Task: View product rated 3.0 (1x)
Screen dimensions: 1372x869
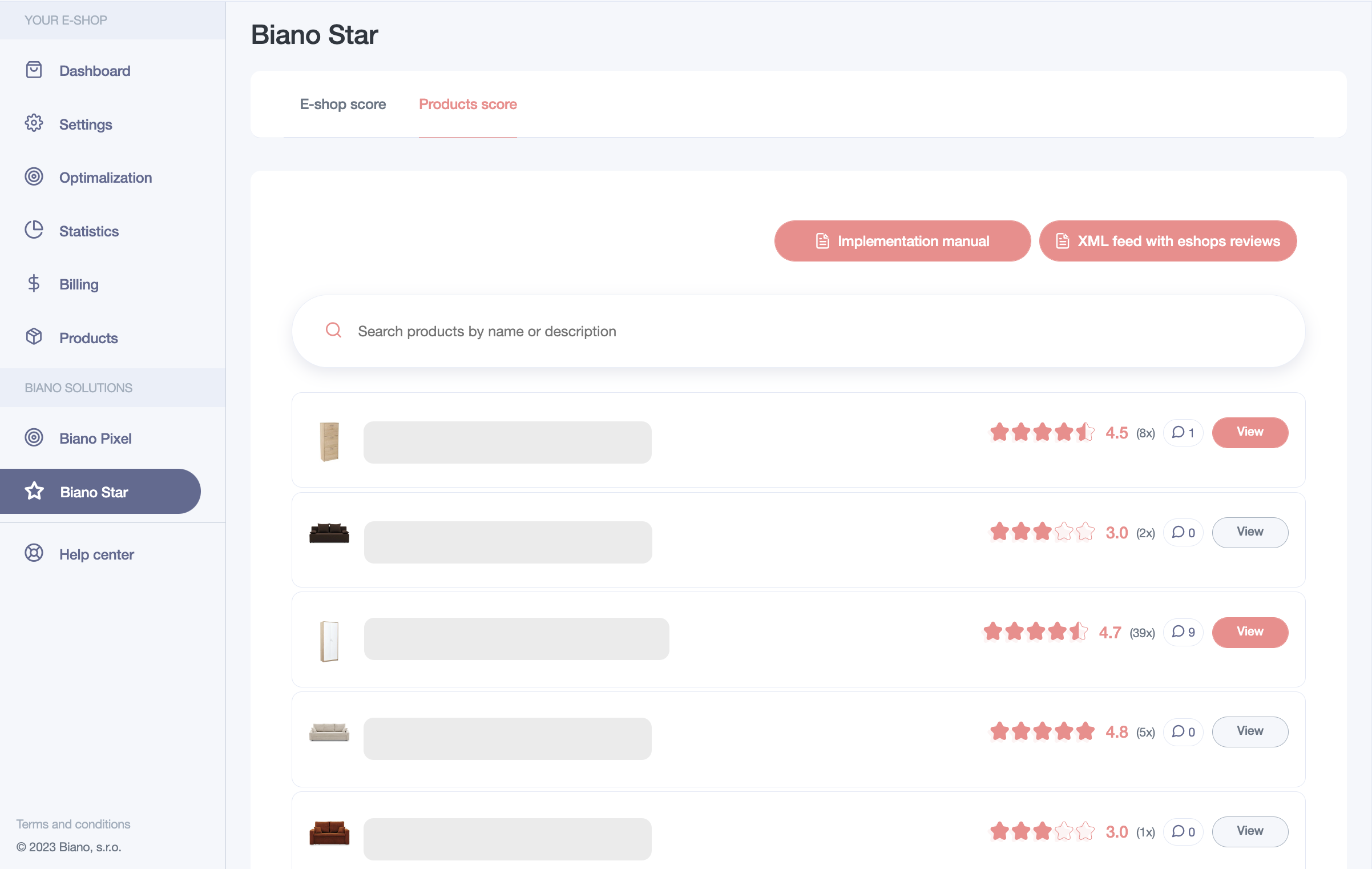Action: coord(1250,831)
